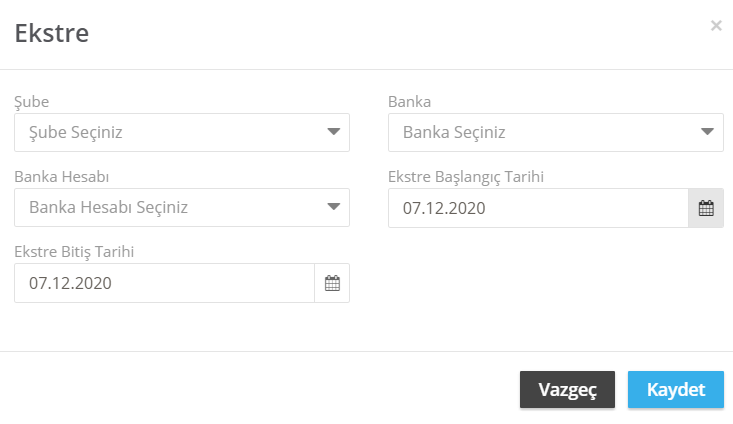Open the Şube Seçiniz combo box

click(x=182, y=132)
